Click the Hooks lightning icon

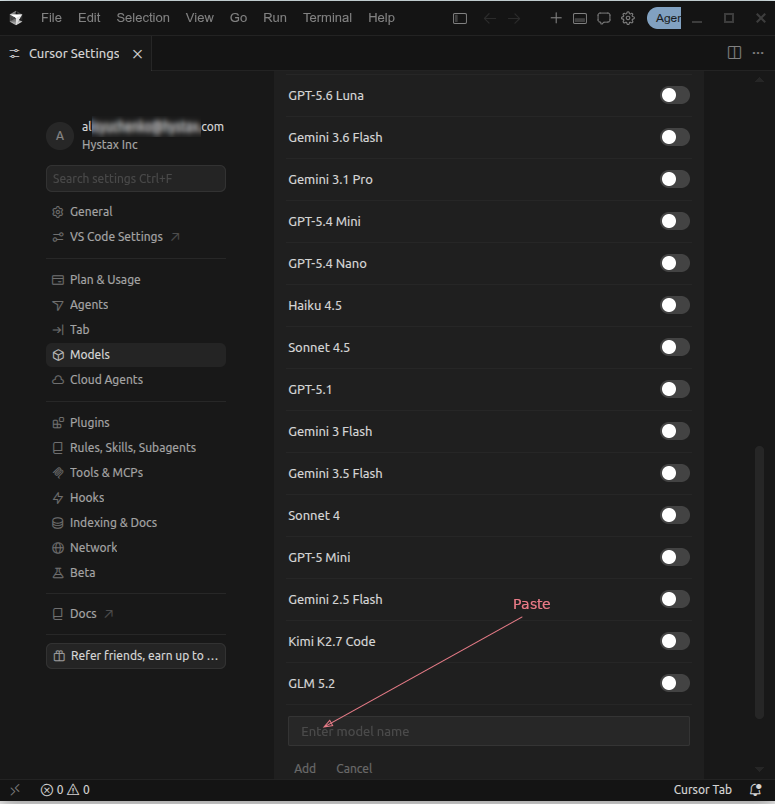pos(58,498)
